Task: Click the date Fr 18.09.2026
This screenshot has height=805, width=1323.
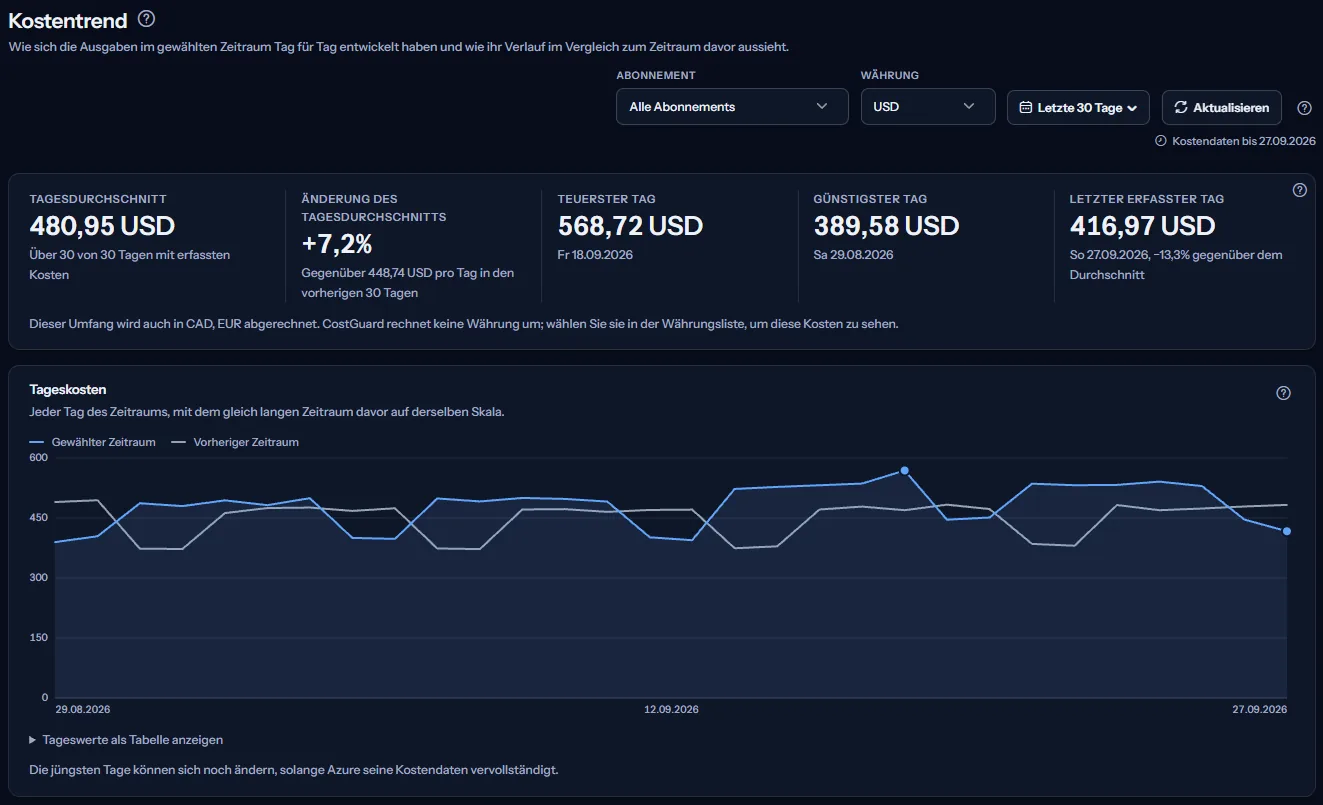Action: [595, 255]
